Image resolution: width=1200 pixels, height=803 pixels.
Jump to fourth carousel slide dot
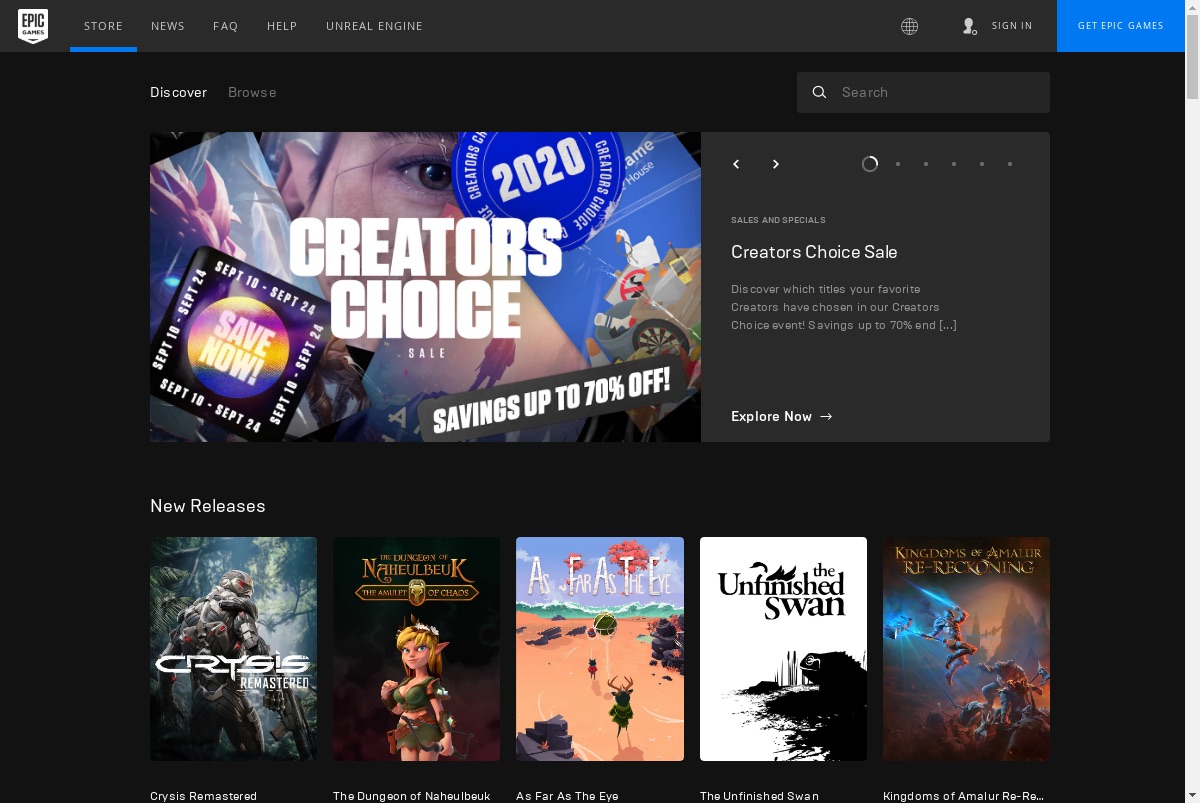tap(954, 164)
